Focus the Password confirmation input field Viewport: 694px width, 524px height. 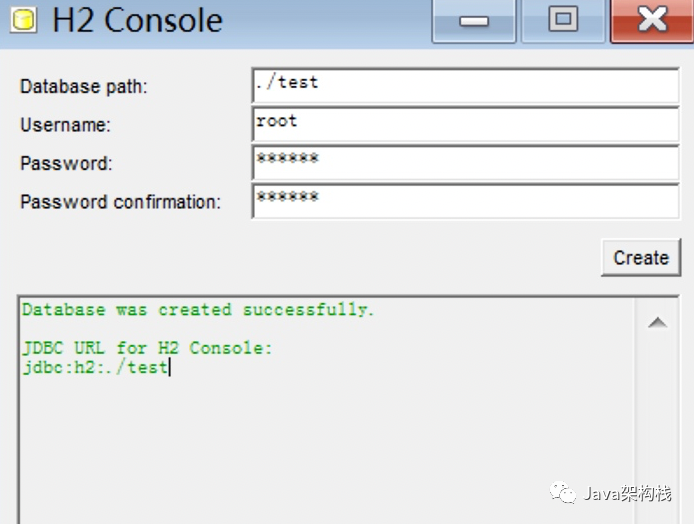tap(465, 201)
